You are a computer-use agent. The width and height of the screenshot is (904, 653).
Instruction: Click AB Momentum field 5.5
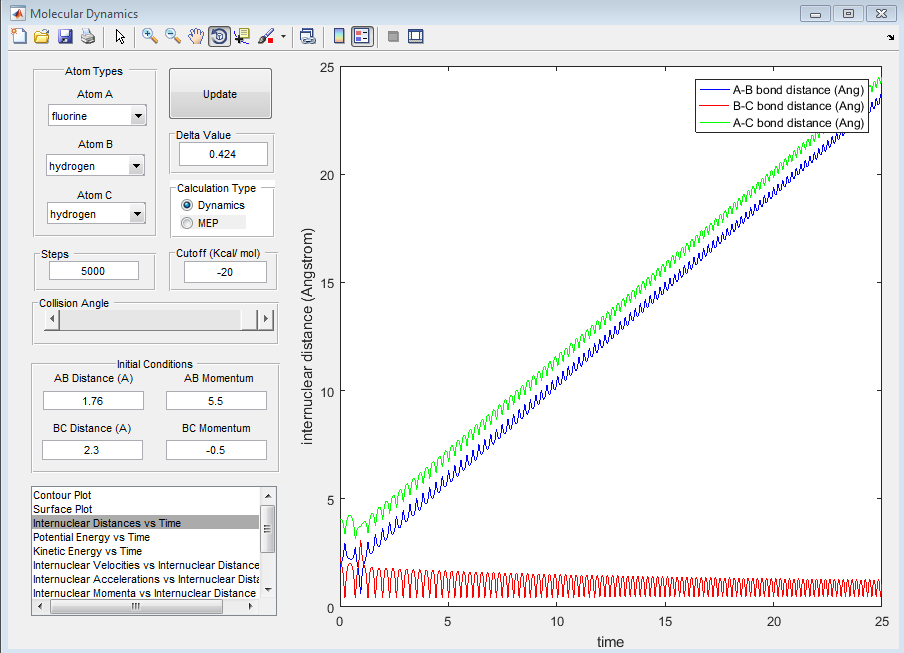[x=216, y=401]
